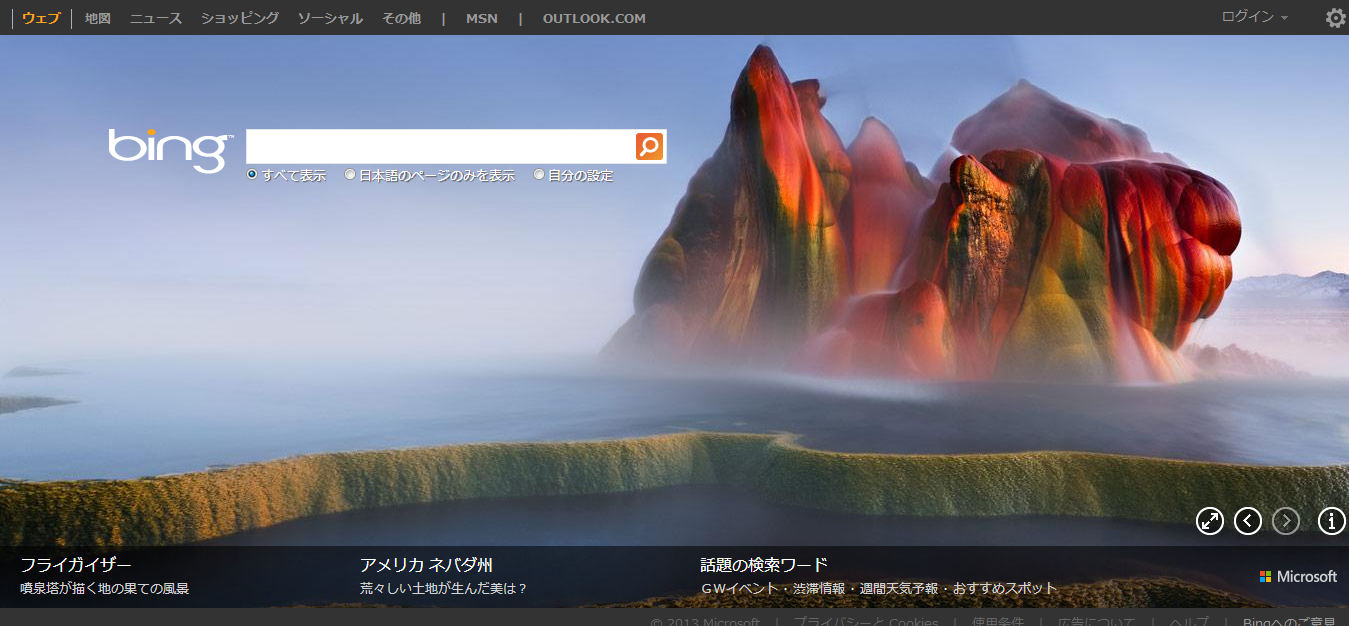Open the OUTLOOK.COM link
1349x626 pixels.
point(594,18)
